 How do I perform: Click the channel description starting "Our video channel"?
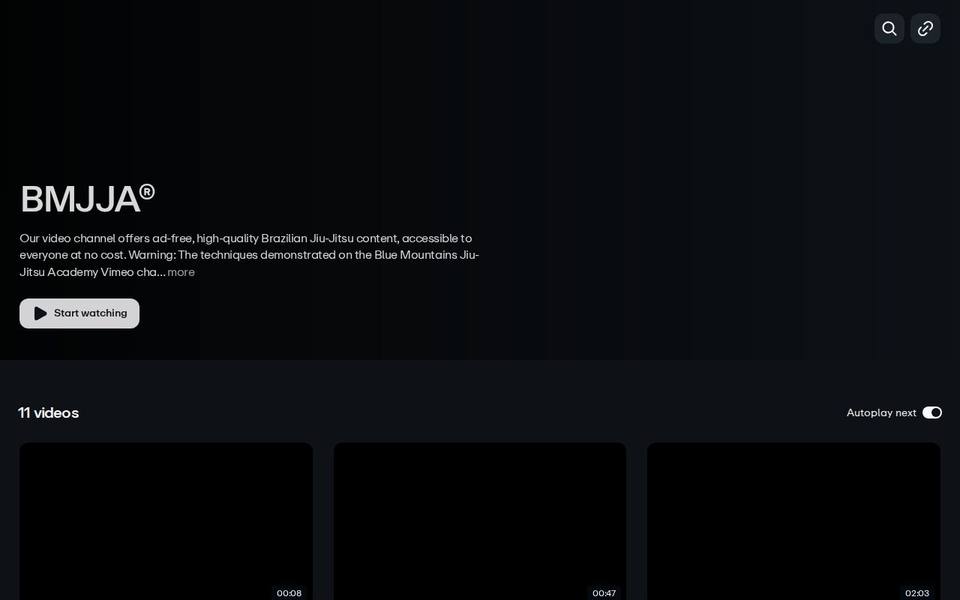coord(249,255)
